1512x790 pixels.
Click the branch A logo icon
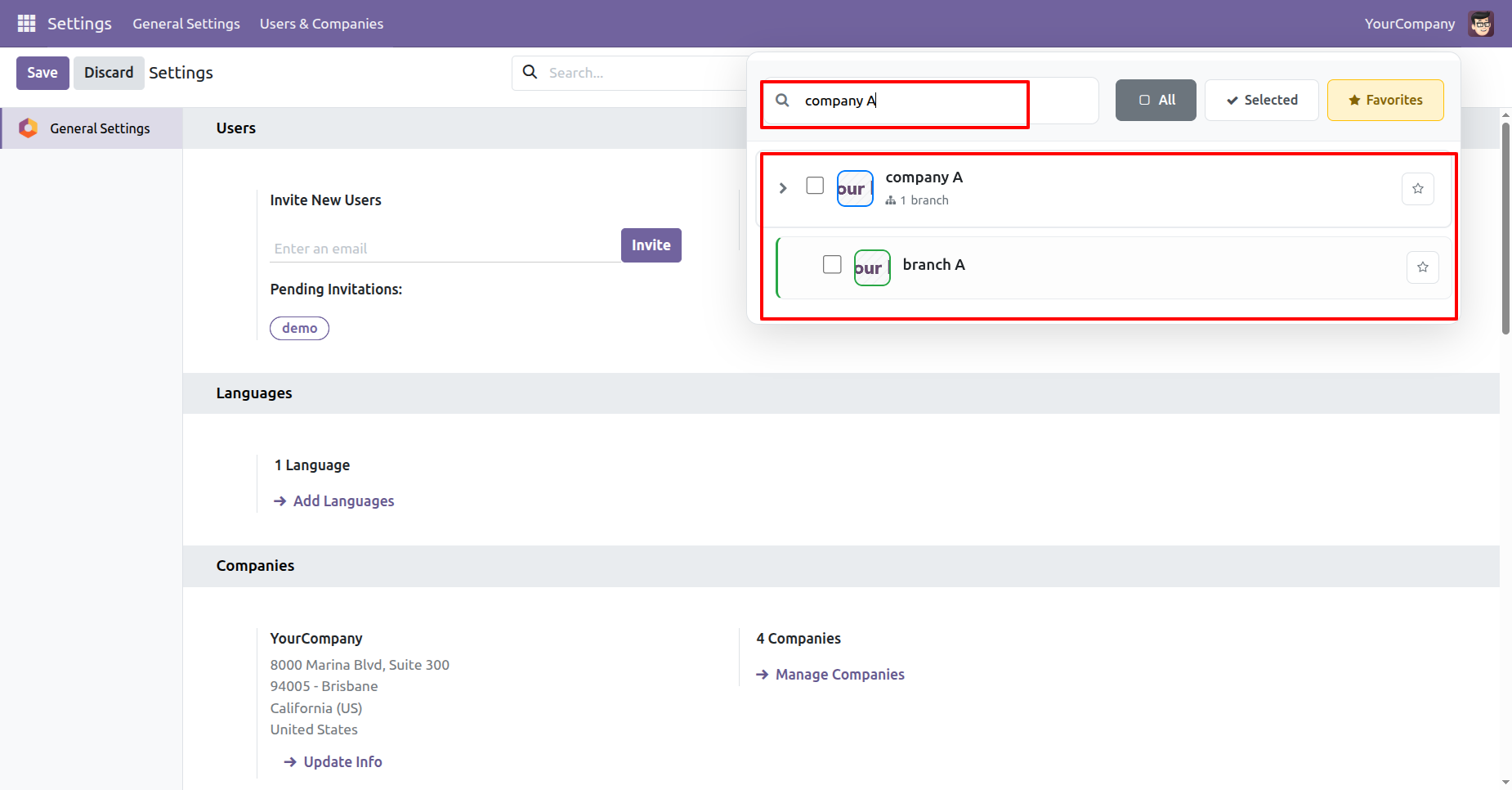click(x=872, y=267)
